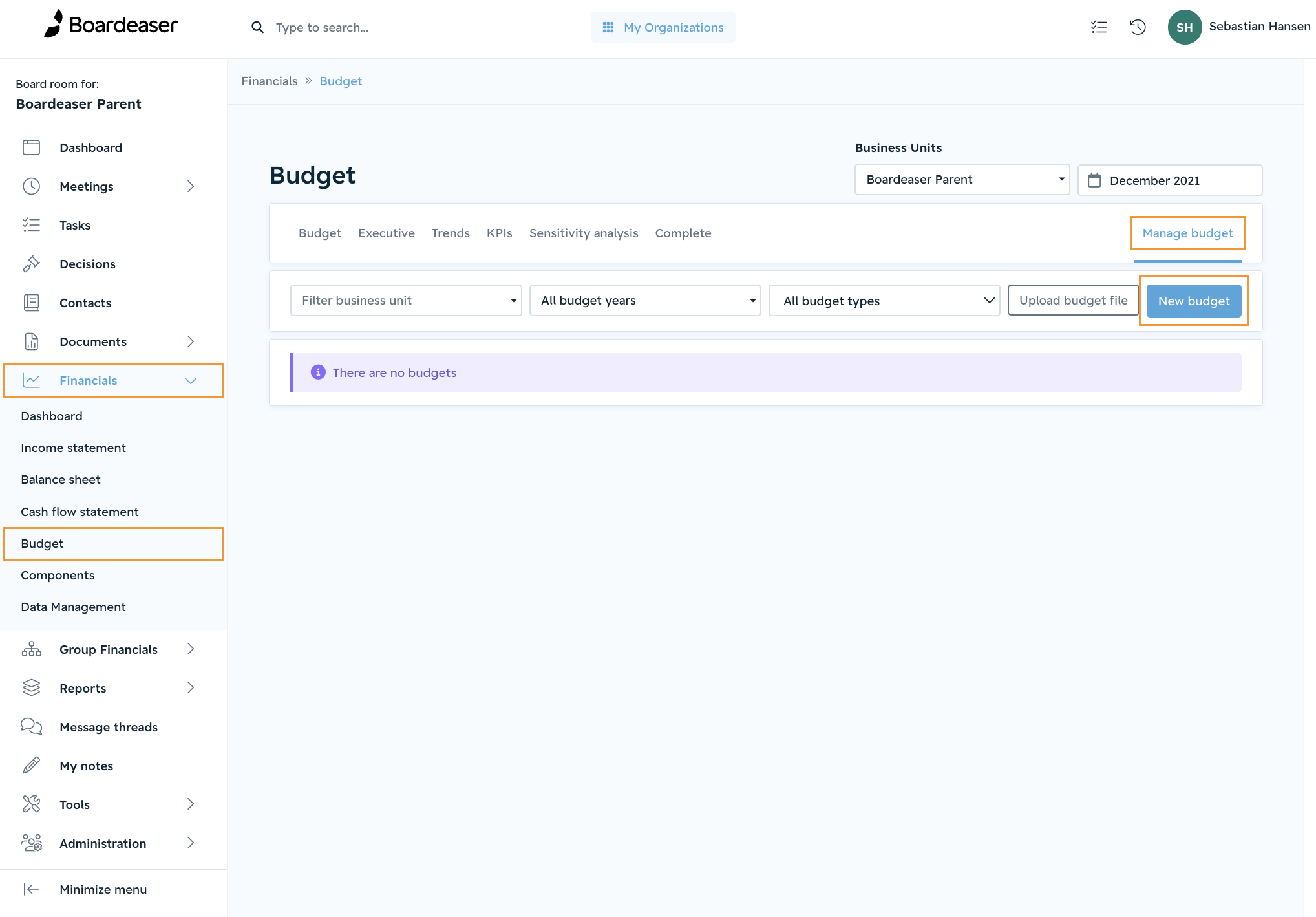Screen dimensions: 1316x917
Task: Click the Message threads chat icon
Action: [x=31, y=727]
